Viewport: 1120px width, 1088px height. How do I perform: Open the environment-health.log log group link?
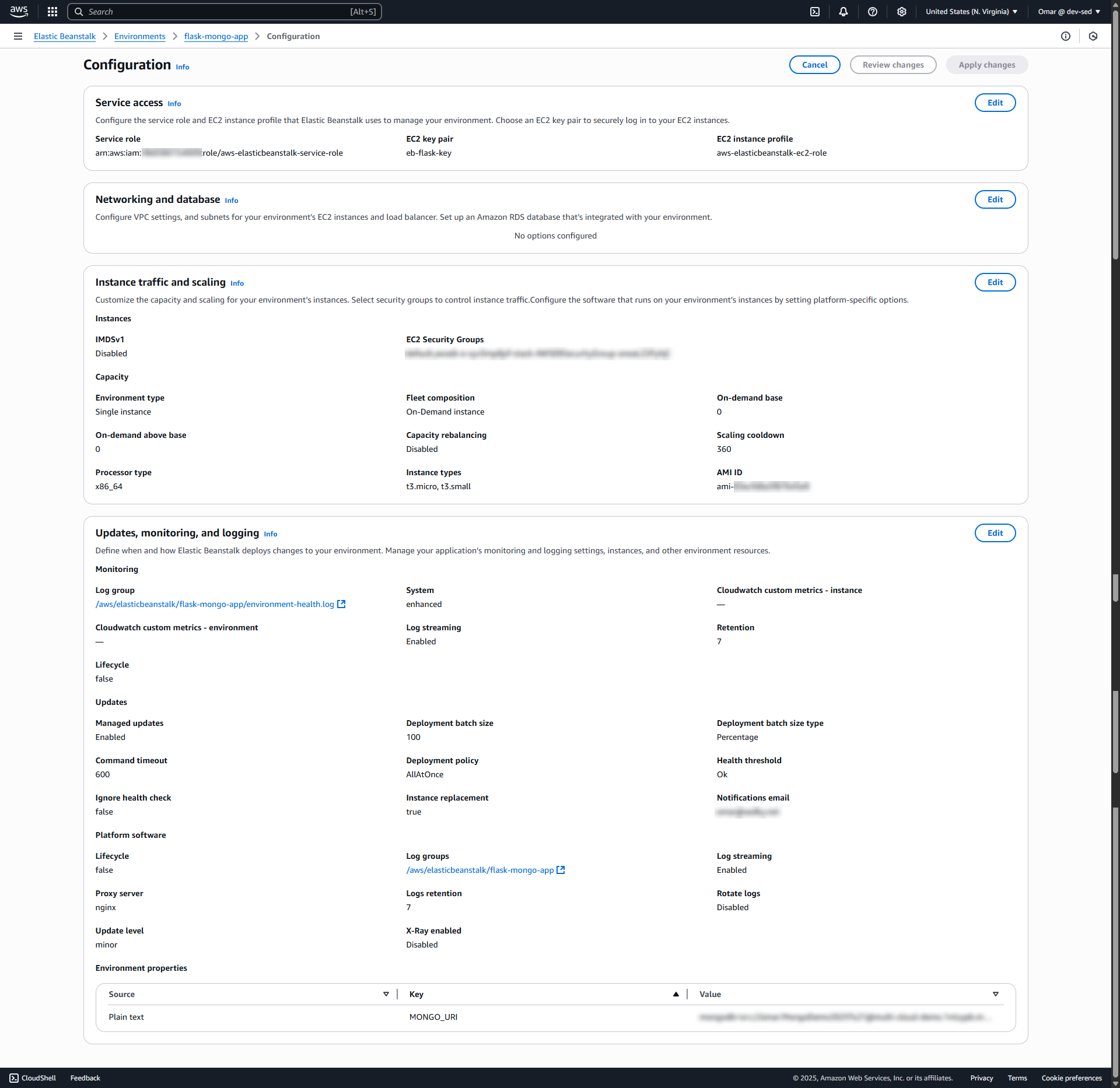(x=215, y=604)
